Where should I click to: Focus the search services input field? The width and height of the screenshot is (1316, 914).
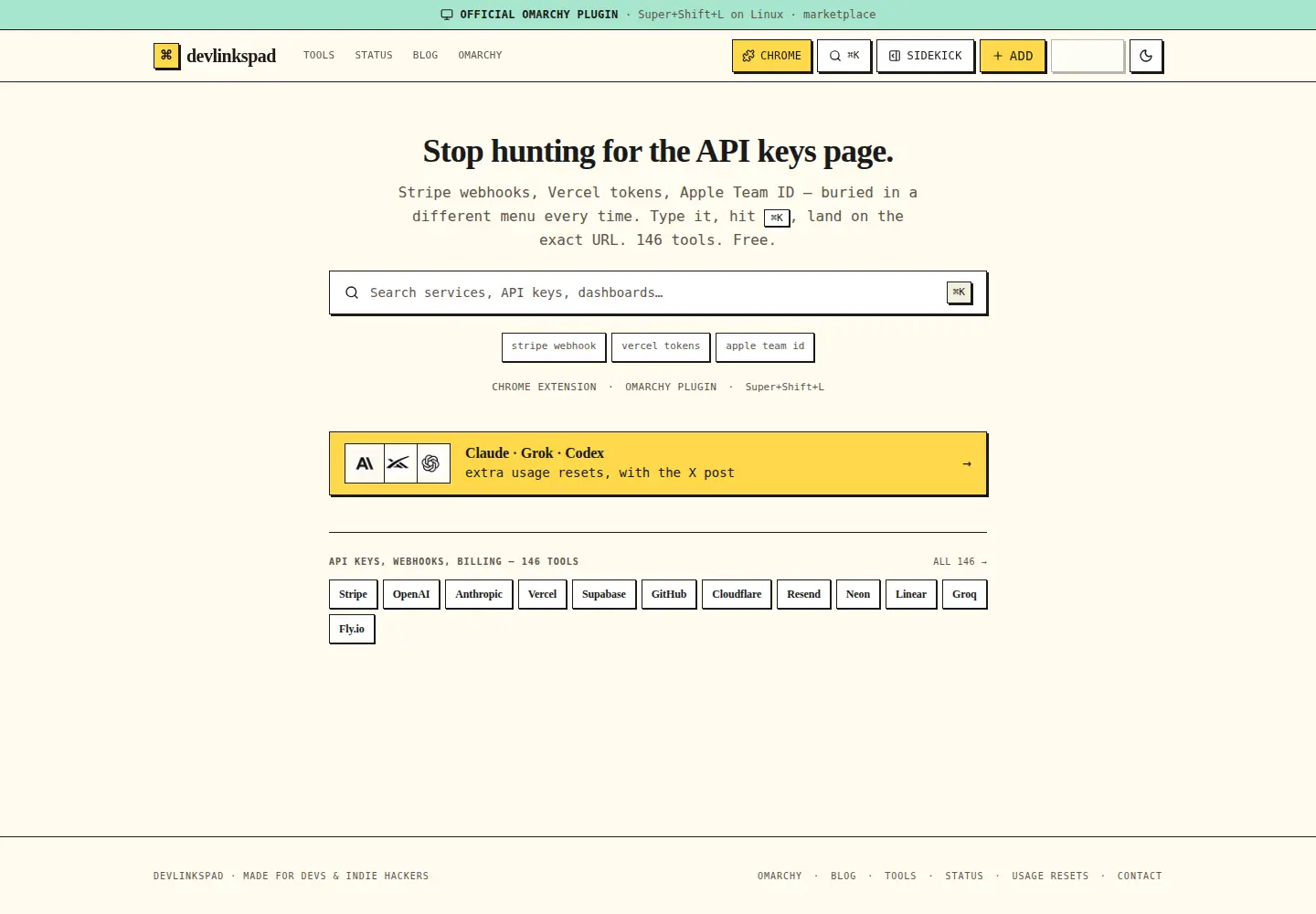(x=658, y=292)
